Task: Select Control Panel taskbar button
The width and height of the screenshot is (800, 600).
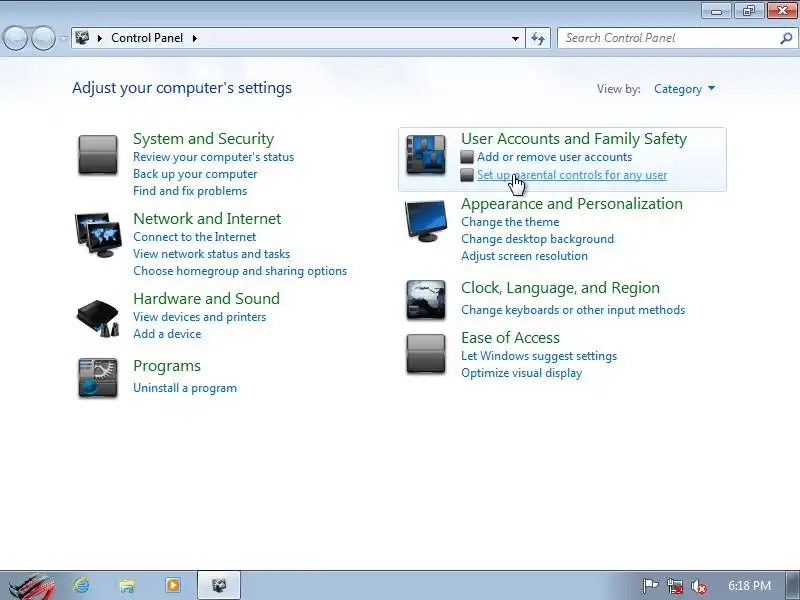Action: (x=219, y=585)
